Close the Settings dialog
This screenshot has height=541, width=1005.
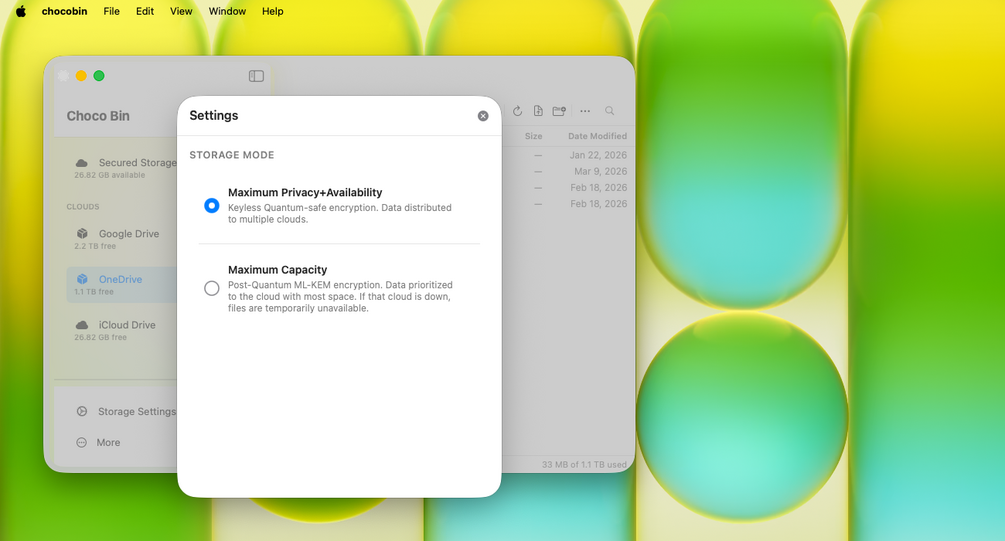tap(483, 116)
